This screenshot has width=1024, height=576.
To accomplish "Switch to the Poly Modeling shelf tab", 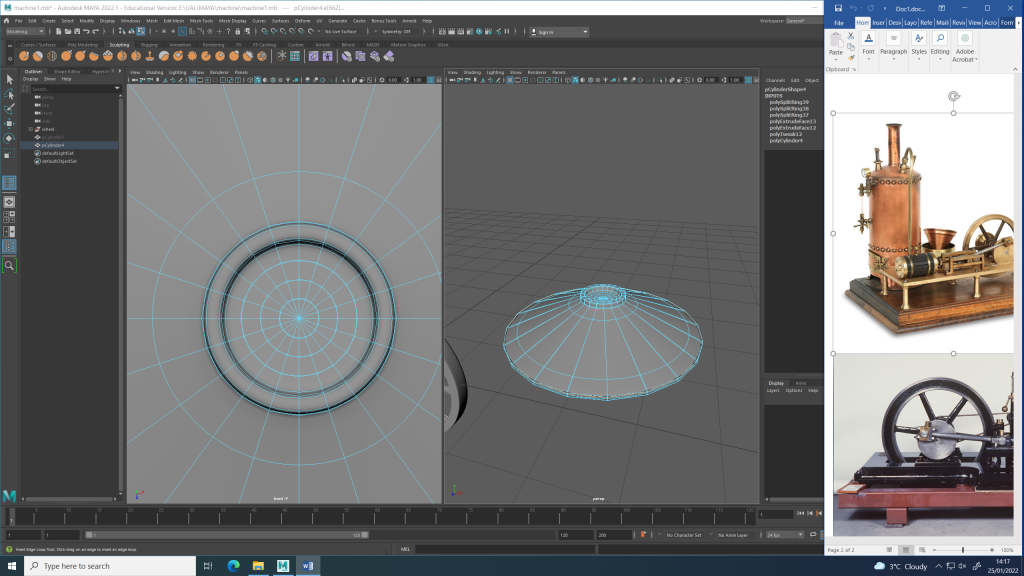I will coord(82,45).
